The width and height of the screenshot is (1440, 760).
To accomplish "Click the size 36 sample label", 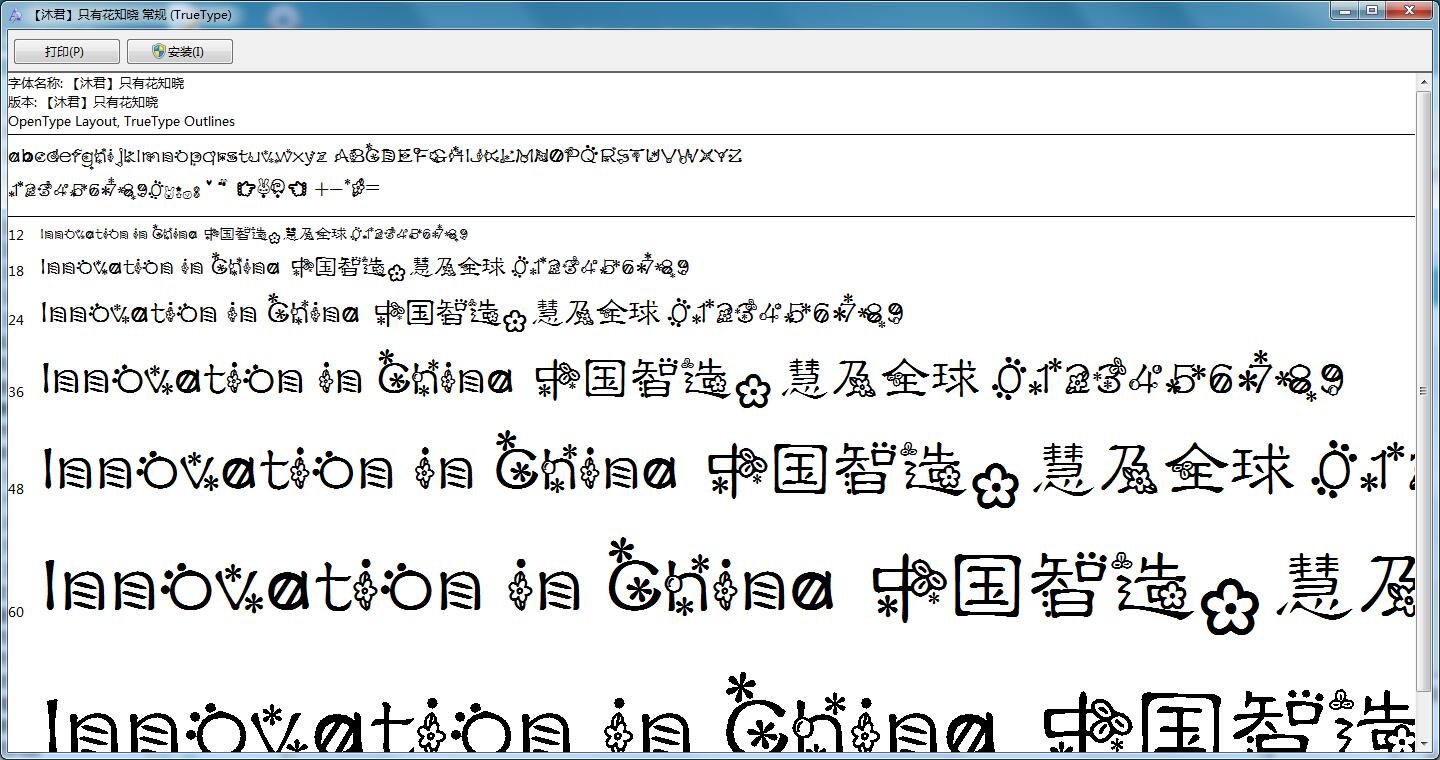I will tap(16, 392).
